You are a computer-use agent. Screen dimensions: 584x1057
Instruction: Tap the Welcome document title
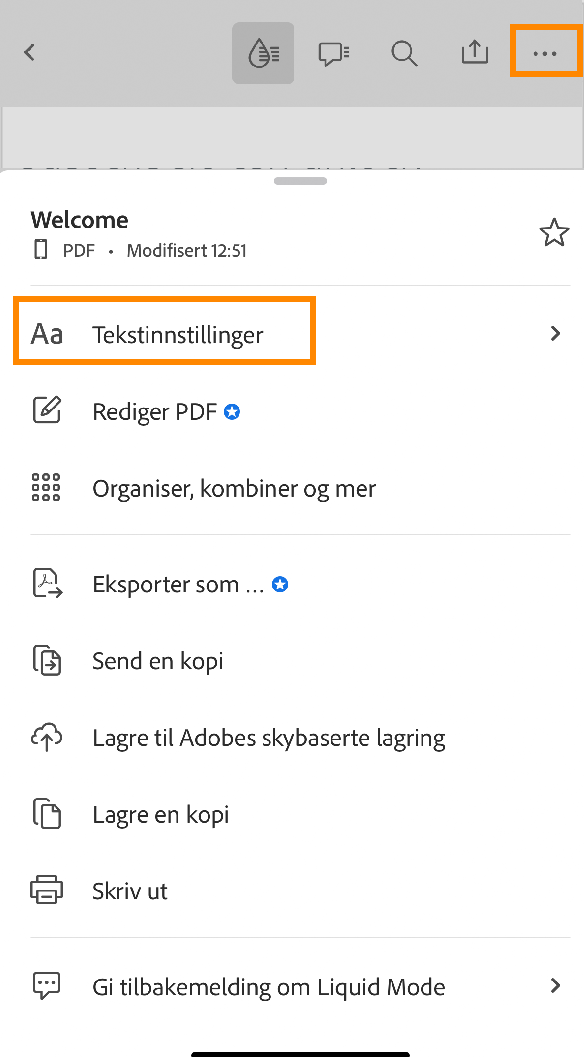point(79,220)
